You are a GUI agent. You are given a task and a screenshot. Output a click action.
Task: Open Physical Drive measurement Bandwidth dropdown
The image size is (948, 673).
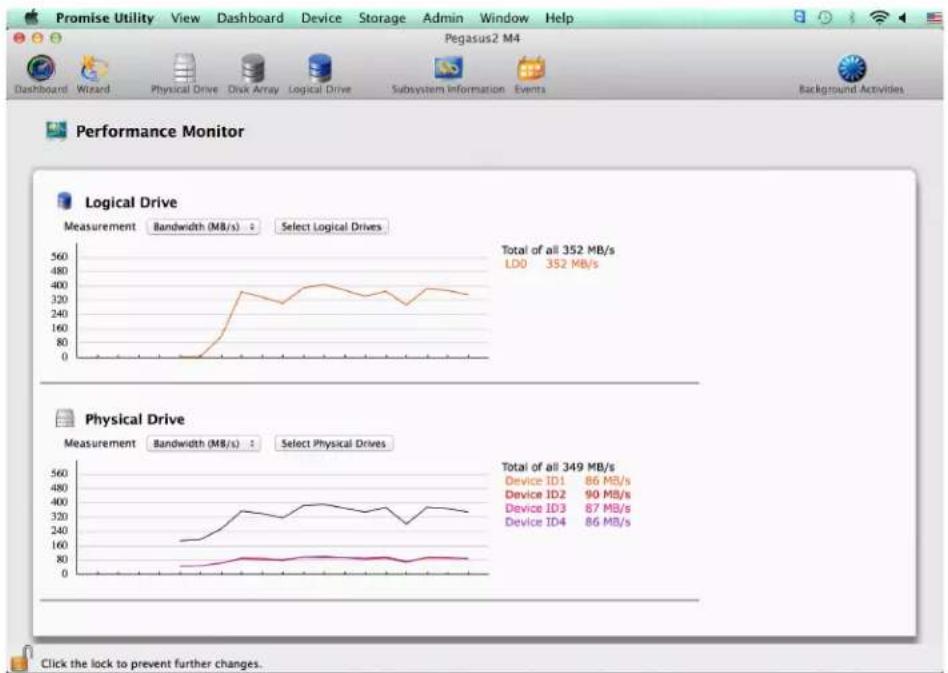point(203,443)
